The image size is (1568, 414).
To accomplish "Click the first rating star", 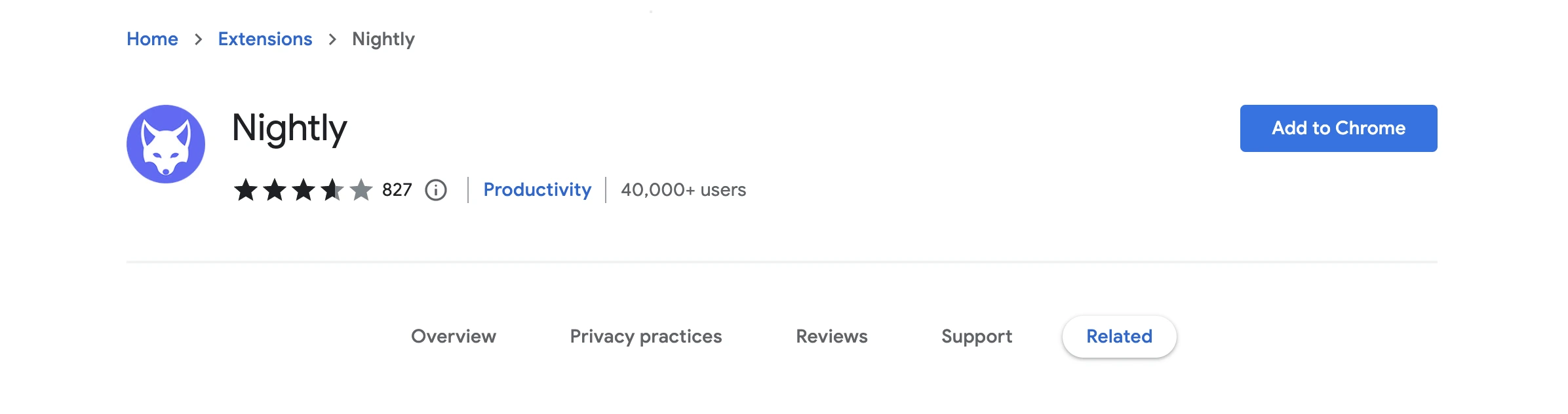I will tap(246, 190).
